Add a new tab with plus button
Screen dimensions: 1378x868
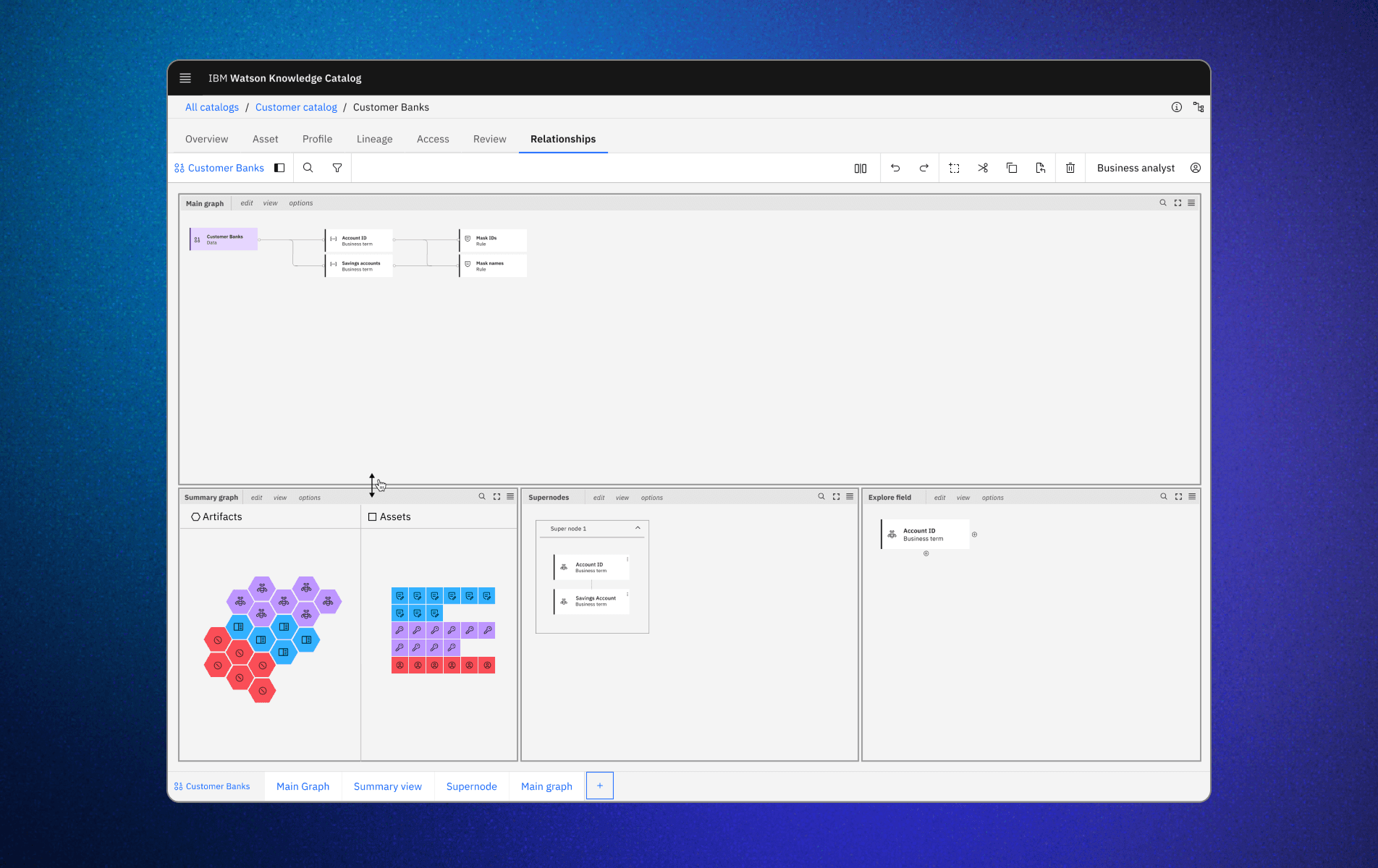pyautogui.click(x=600, y=786)
